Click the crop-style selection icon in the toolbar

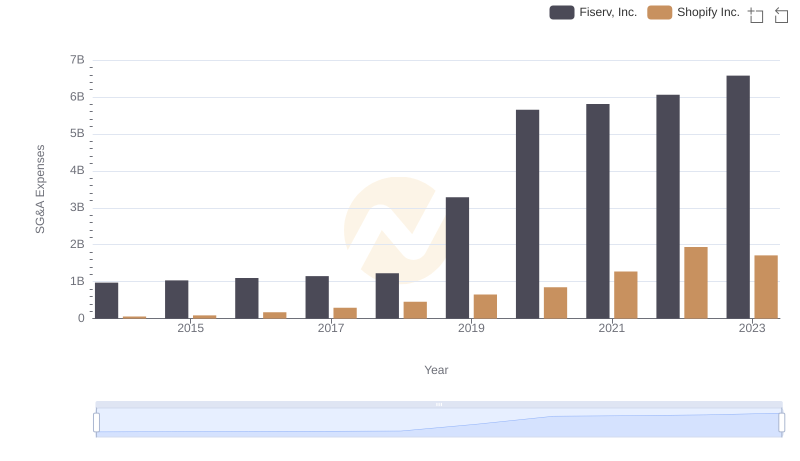pyautogui.click(x=756, y=15)
